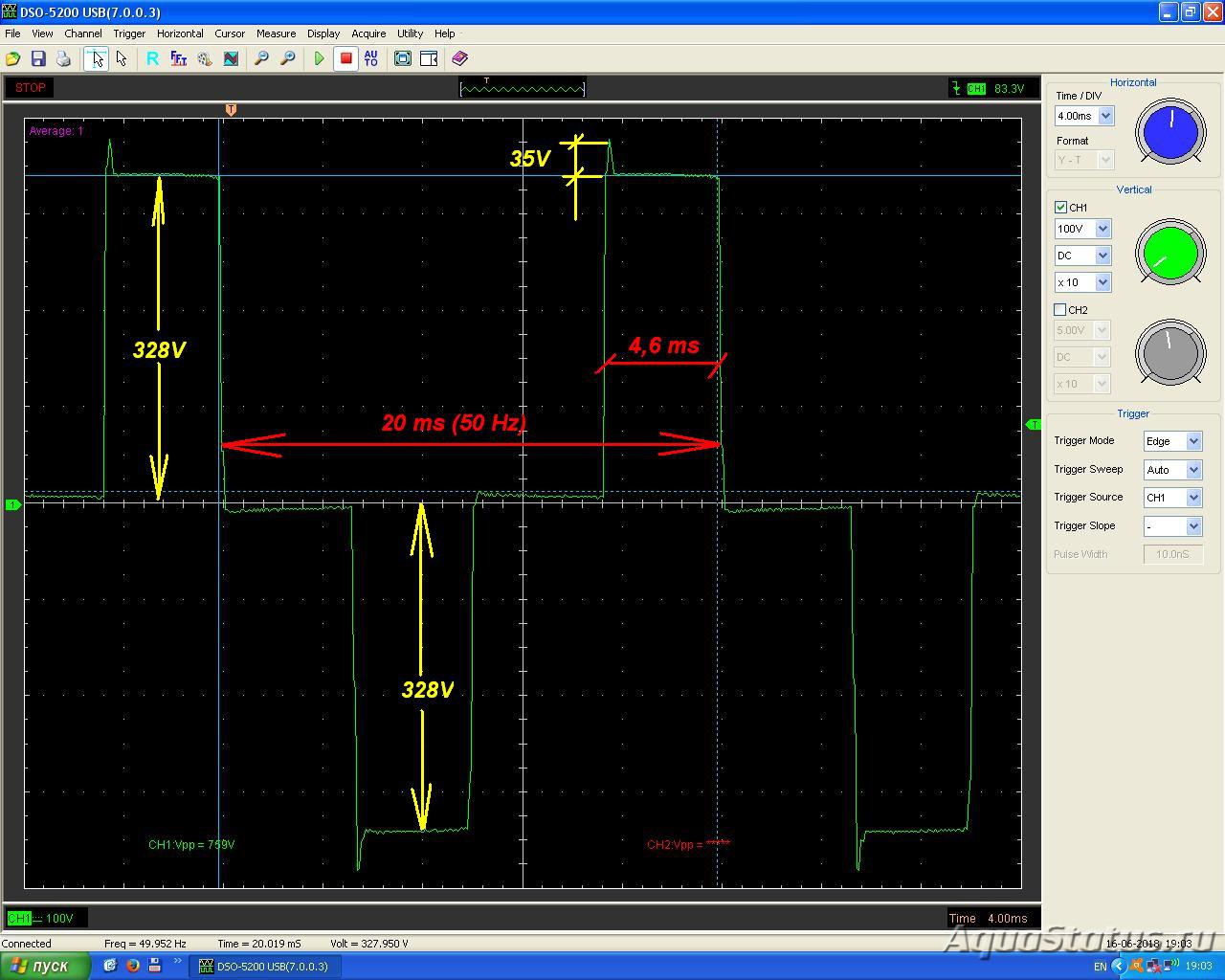Click the AUTO setup icon
The height and width of the screenshot is (980, 1225).
(x=371, y=58)
